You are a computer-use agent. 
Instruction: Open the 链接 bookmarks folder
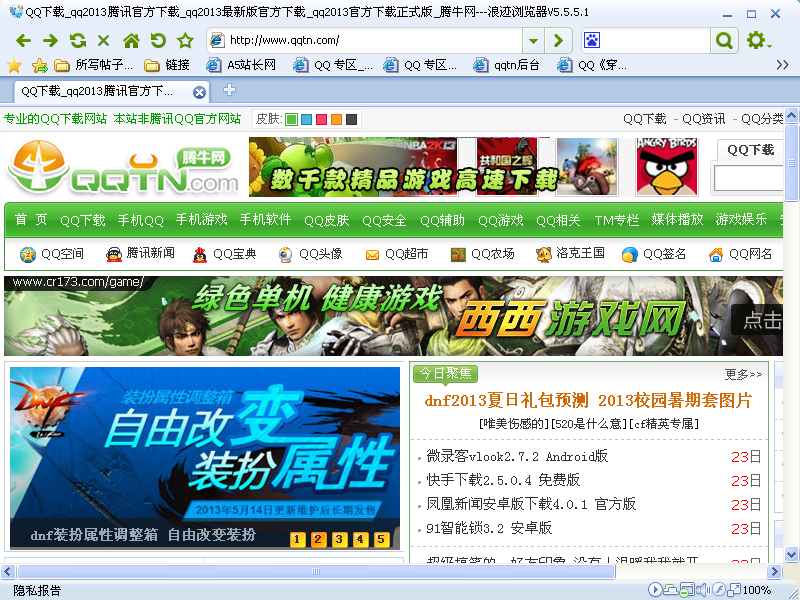pyautogui.click(x=167, y=65)
